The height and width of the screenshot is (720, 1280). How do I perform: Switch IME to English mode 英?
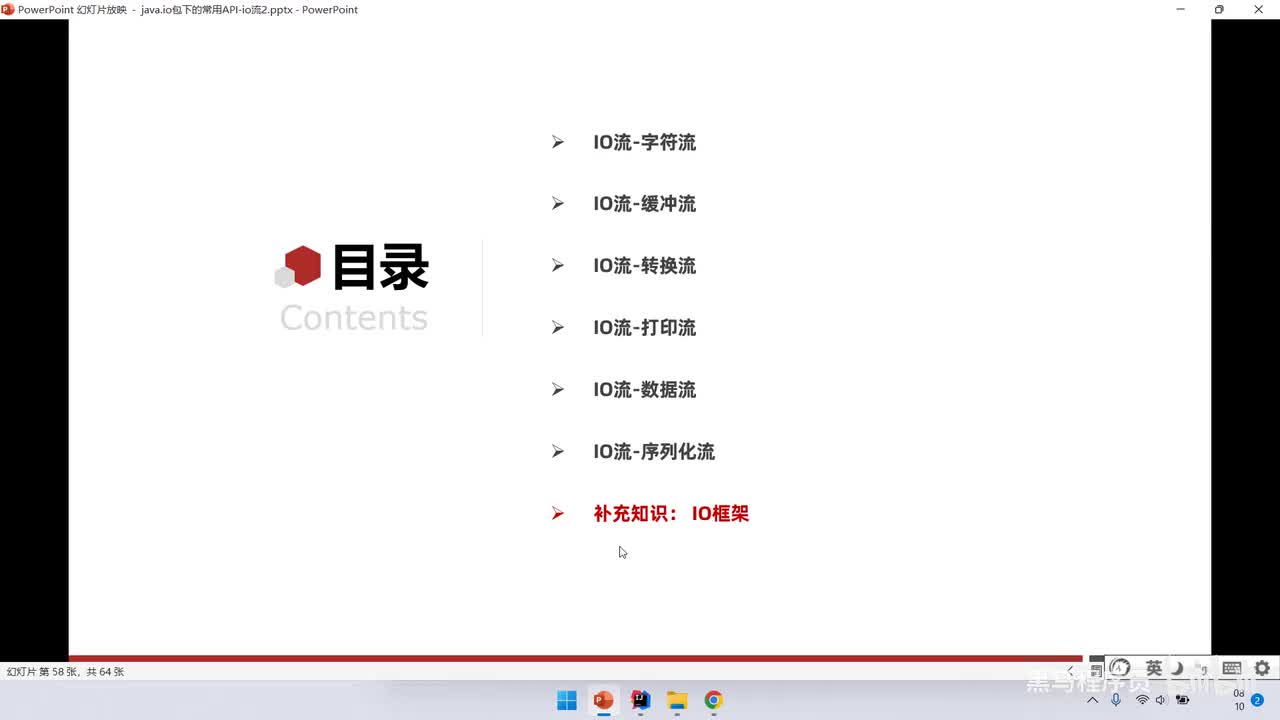click(1154, 668)
